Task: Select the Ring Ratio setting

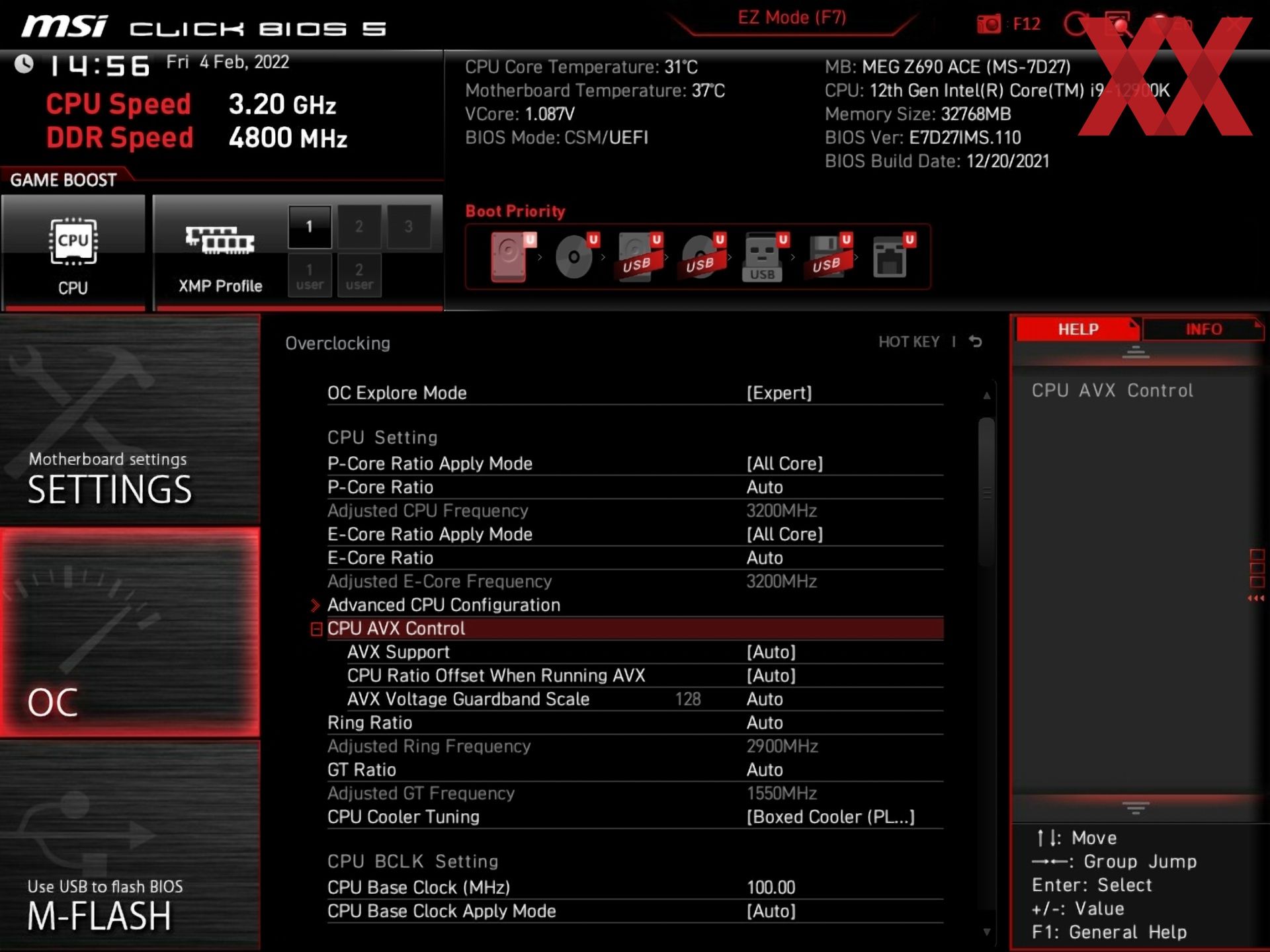Action: (x=635, y=723)
